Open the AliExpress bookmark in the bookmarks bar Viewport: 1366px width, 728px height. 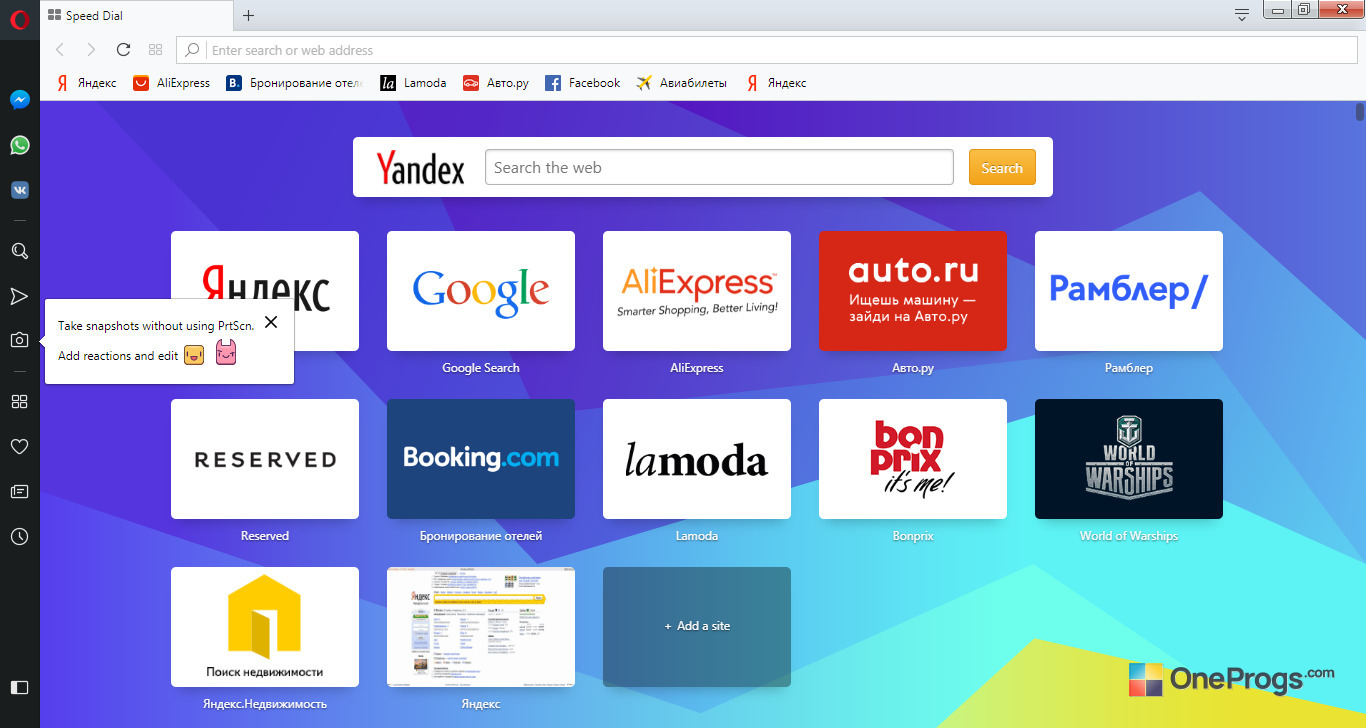(172, 83)
